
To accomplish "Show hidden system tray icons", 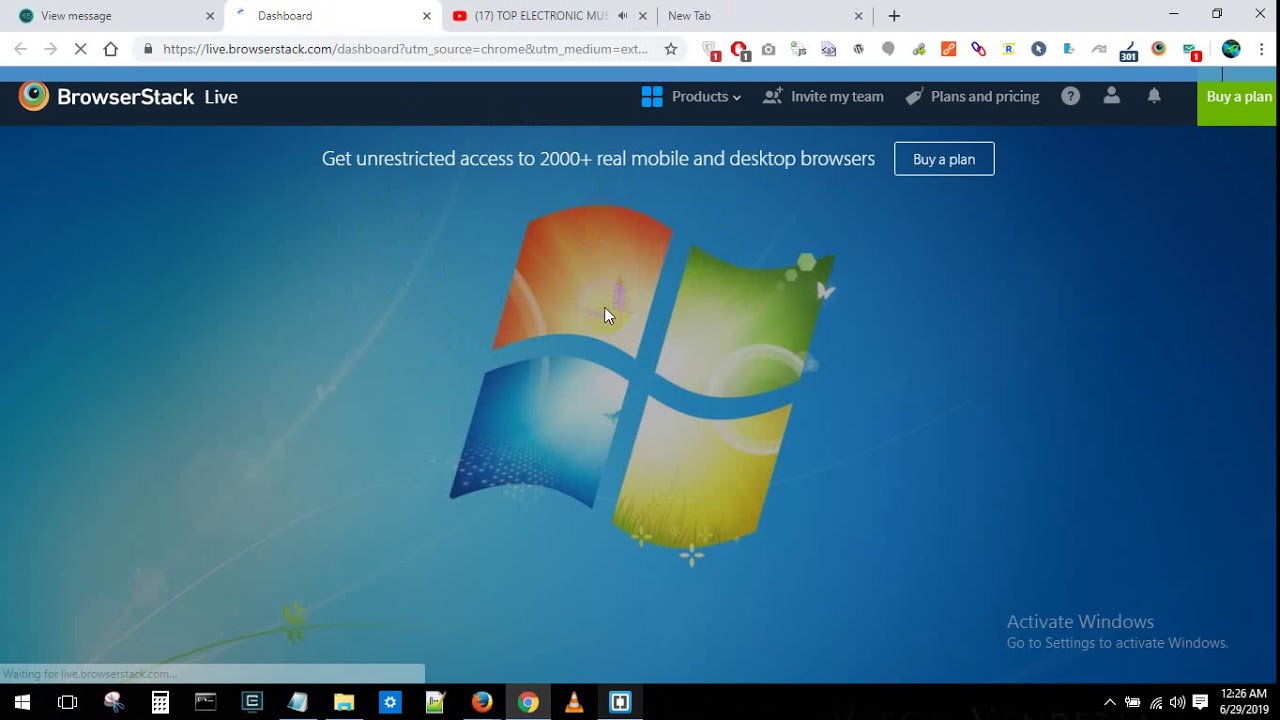I will click(x=1109, y=702).
